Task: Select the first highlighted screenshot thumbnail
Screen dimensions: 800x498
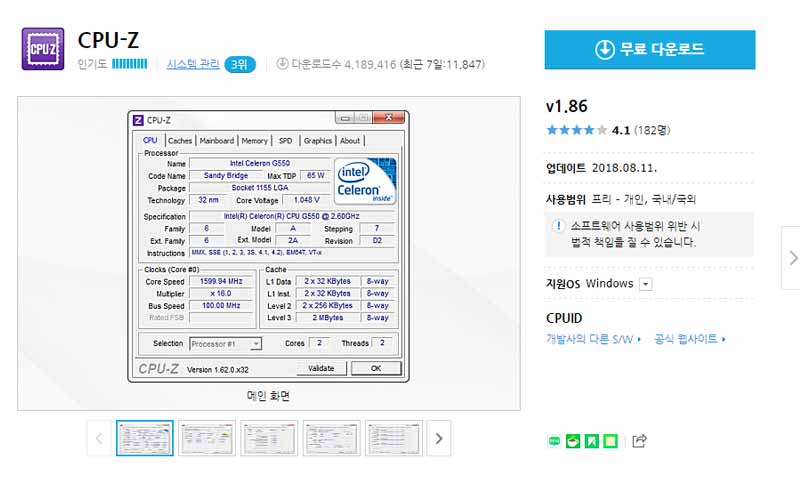Action: [145, 438]
